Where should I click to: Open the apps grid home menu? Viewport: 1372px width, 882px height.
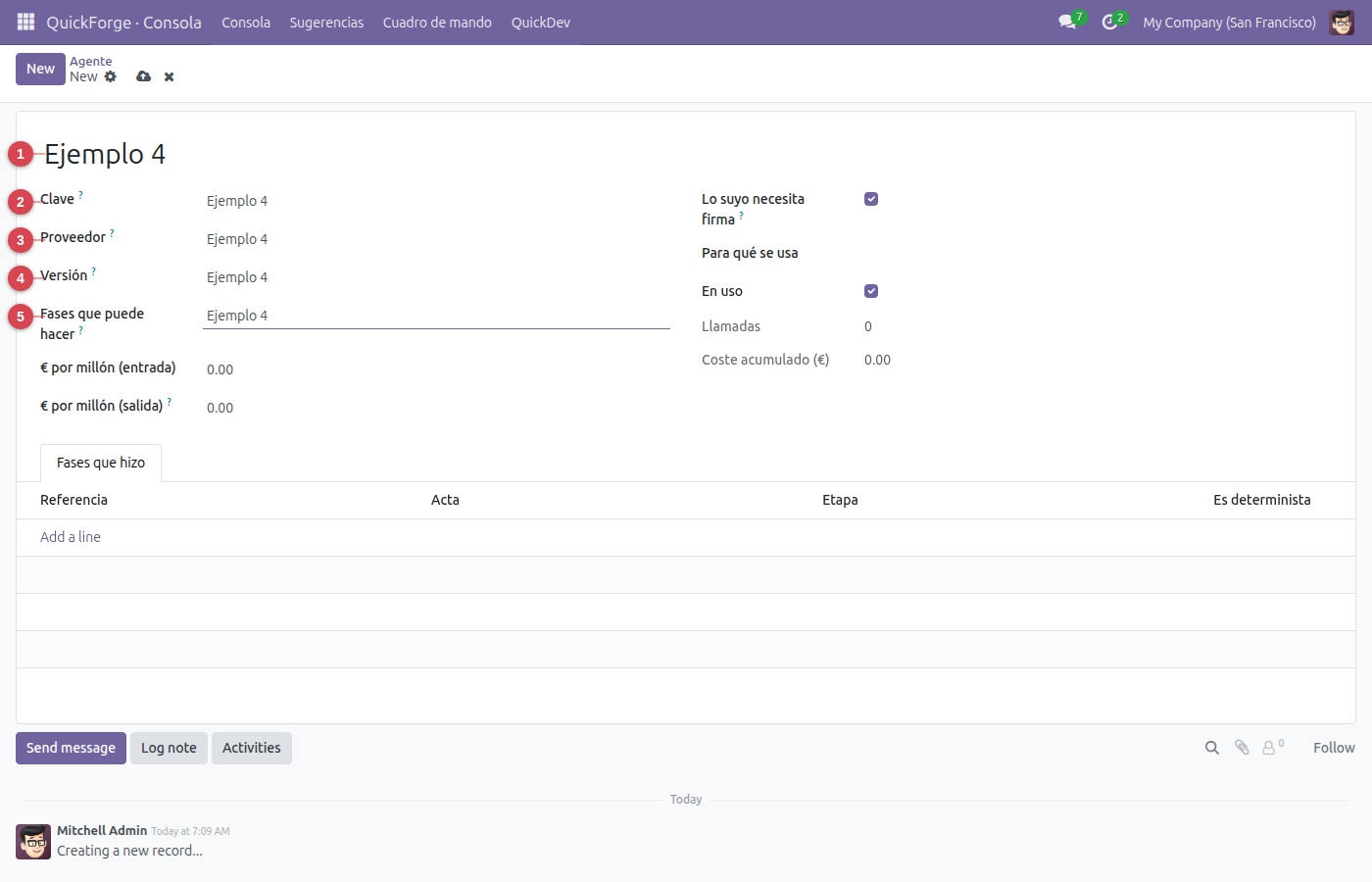[x=25, y=22]
